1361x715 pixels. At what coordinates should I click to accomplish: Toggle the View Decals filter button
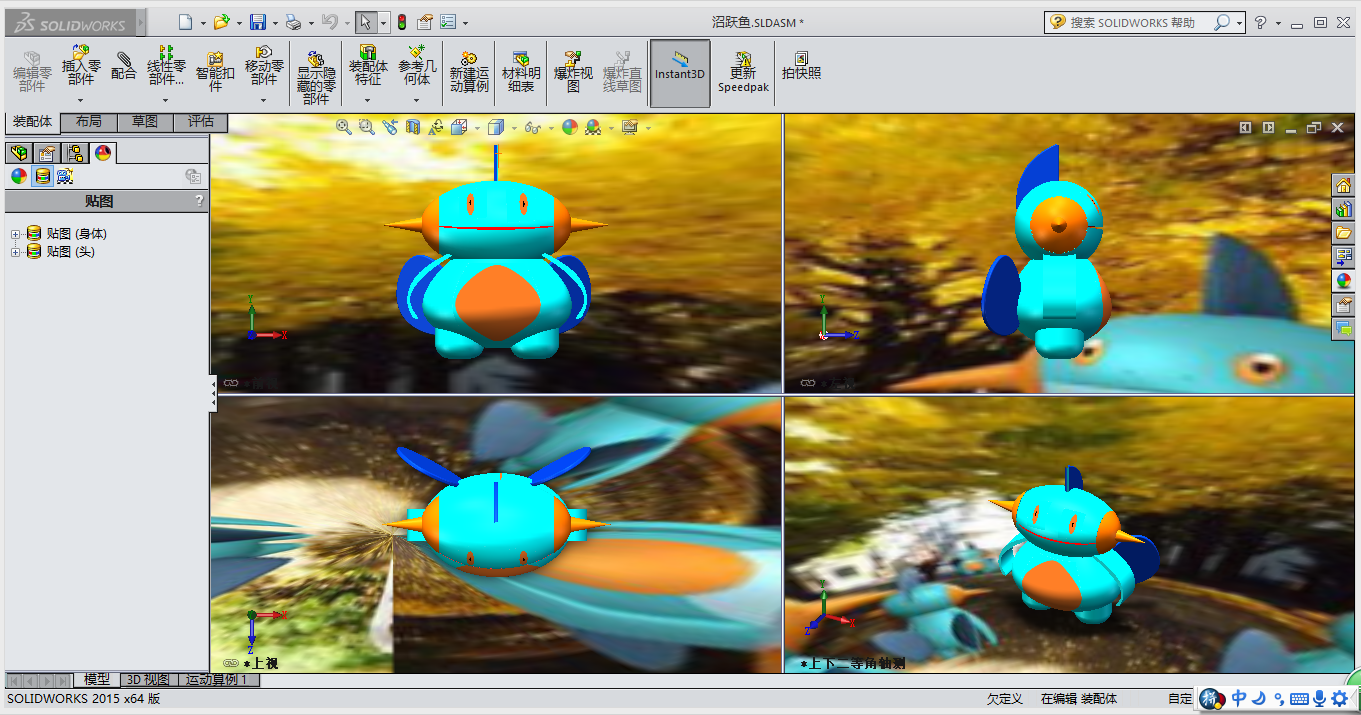(x=42, y=177)
